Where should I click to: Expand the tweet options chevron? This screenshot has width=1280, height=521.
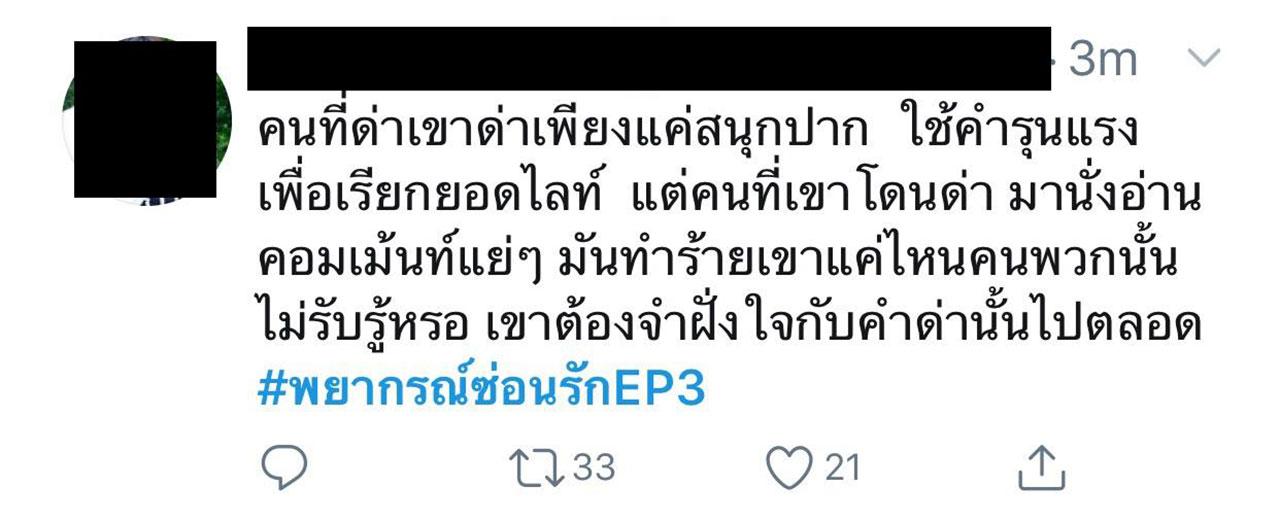[1204, 58]
